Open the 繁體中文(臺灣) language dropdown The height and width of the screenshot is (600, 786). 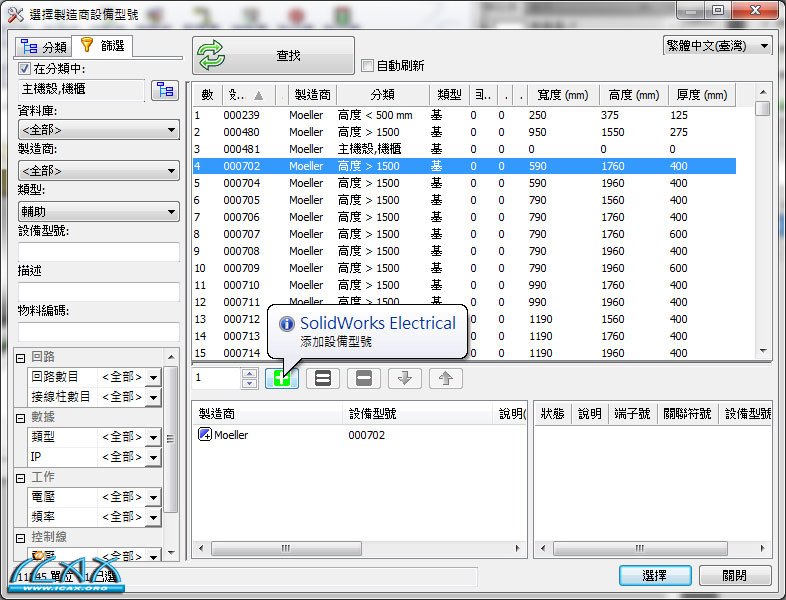tap(717, 46)
